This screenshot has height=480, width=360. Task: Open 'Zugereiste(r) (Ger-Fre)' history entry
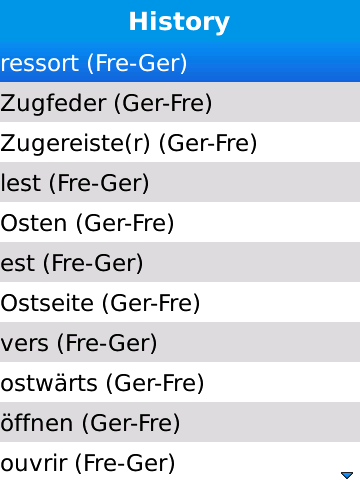pyautogui.click(x=180, y=142)
